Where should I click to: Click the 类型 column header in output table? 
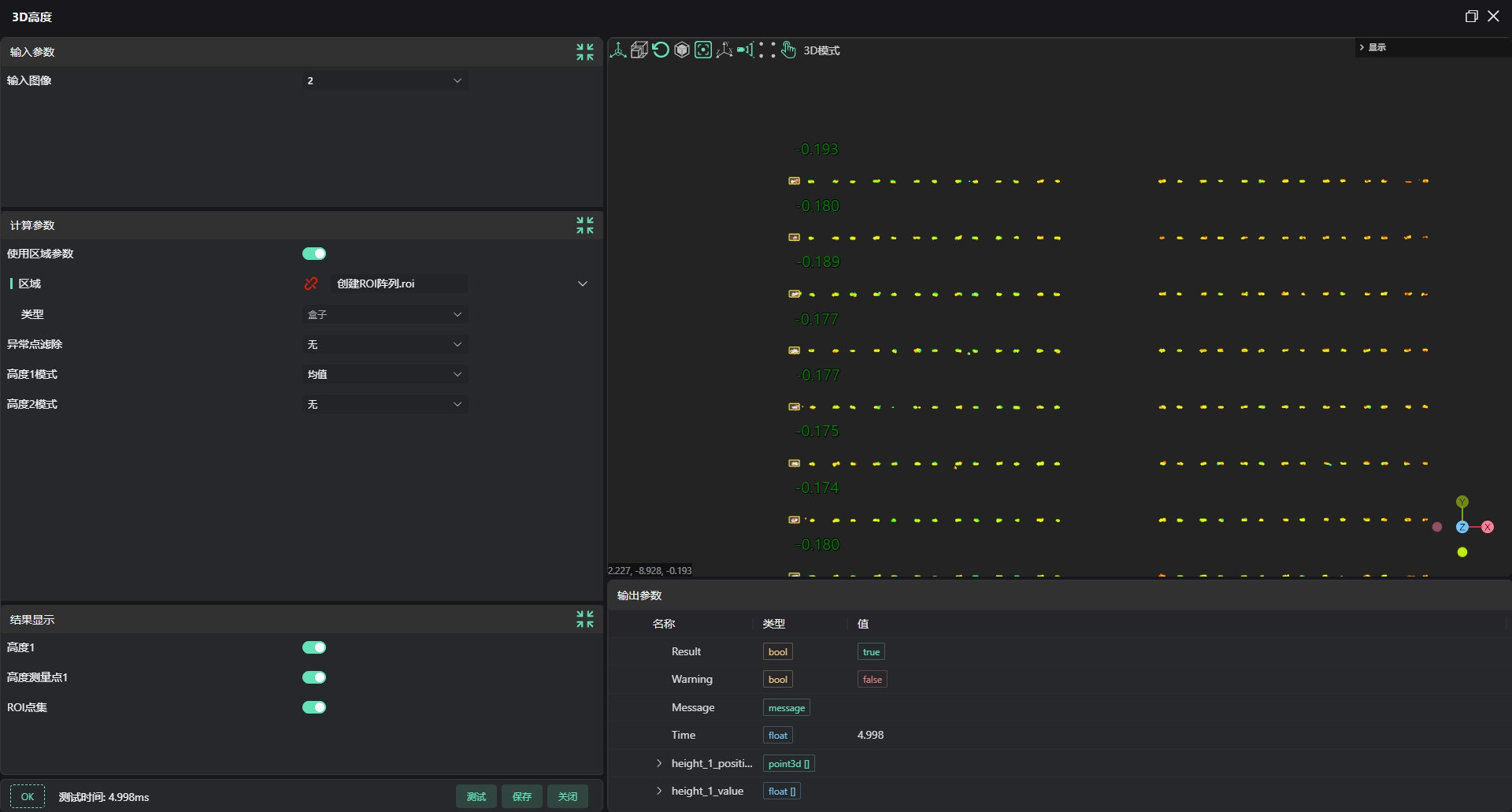point(774,624)
